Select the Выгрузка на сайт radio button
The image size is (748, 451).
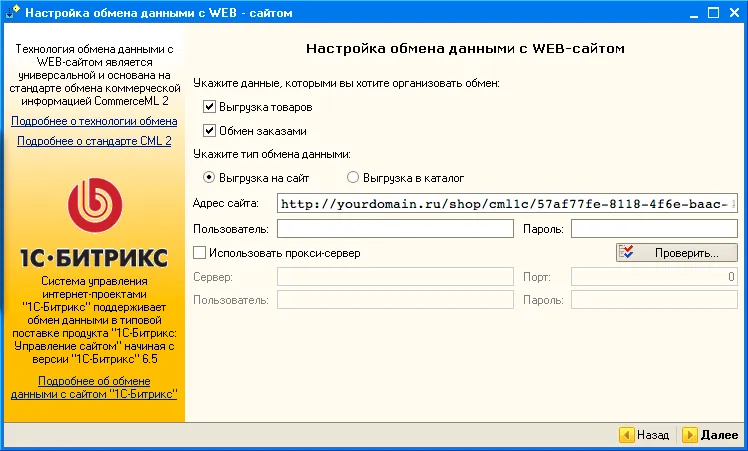(x=210, y=178)
